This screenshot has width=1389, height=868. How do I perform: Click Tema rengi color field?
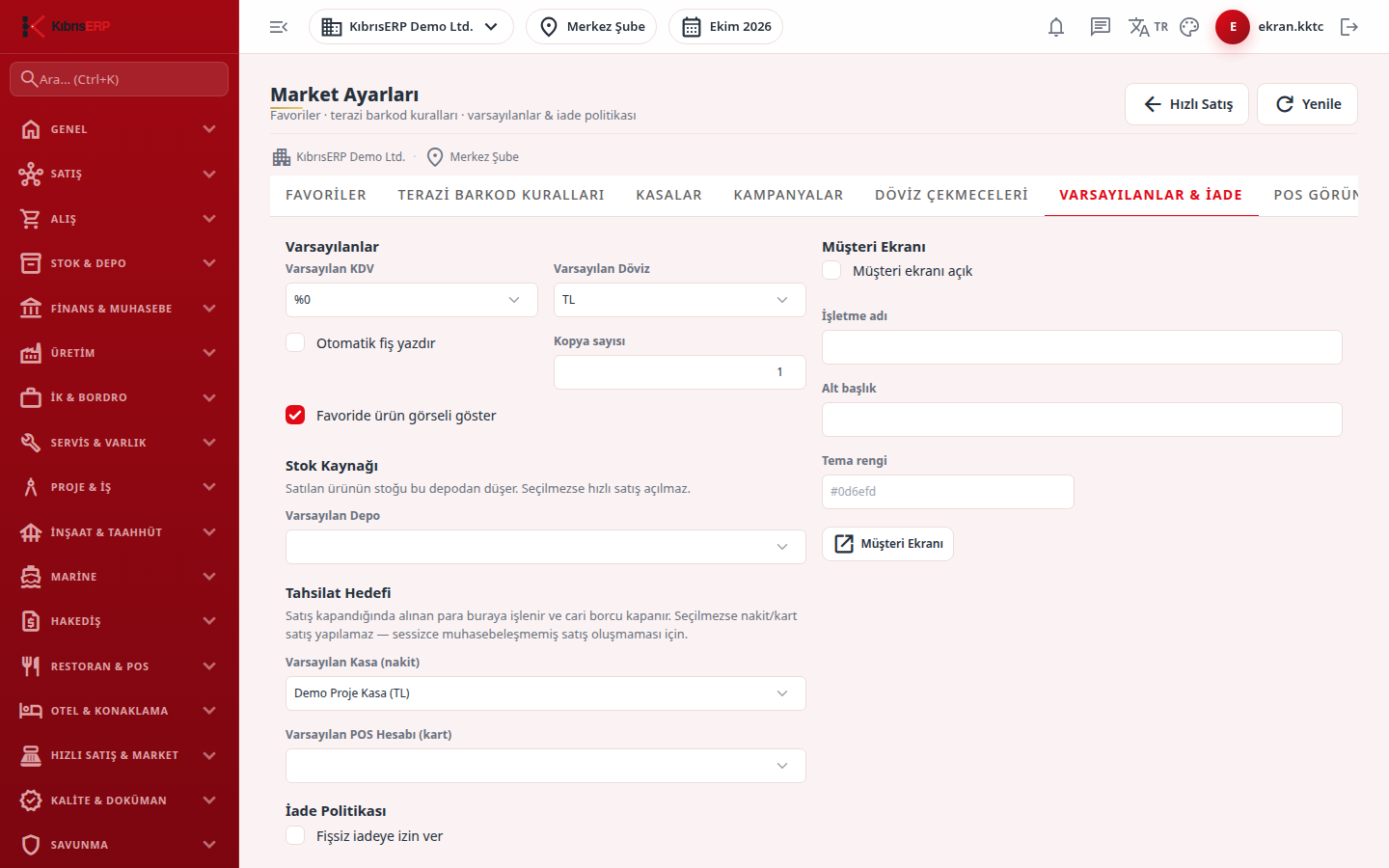pos(948,492)
